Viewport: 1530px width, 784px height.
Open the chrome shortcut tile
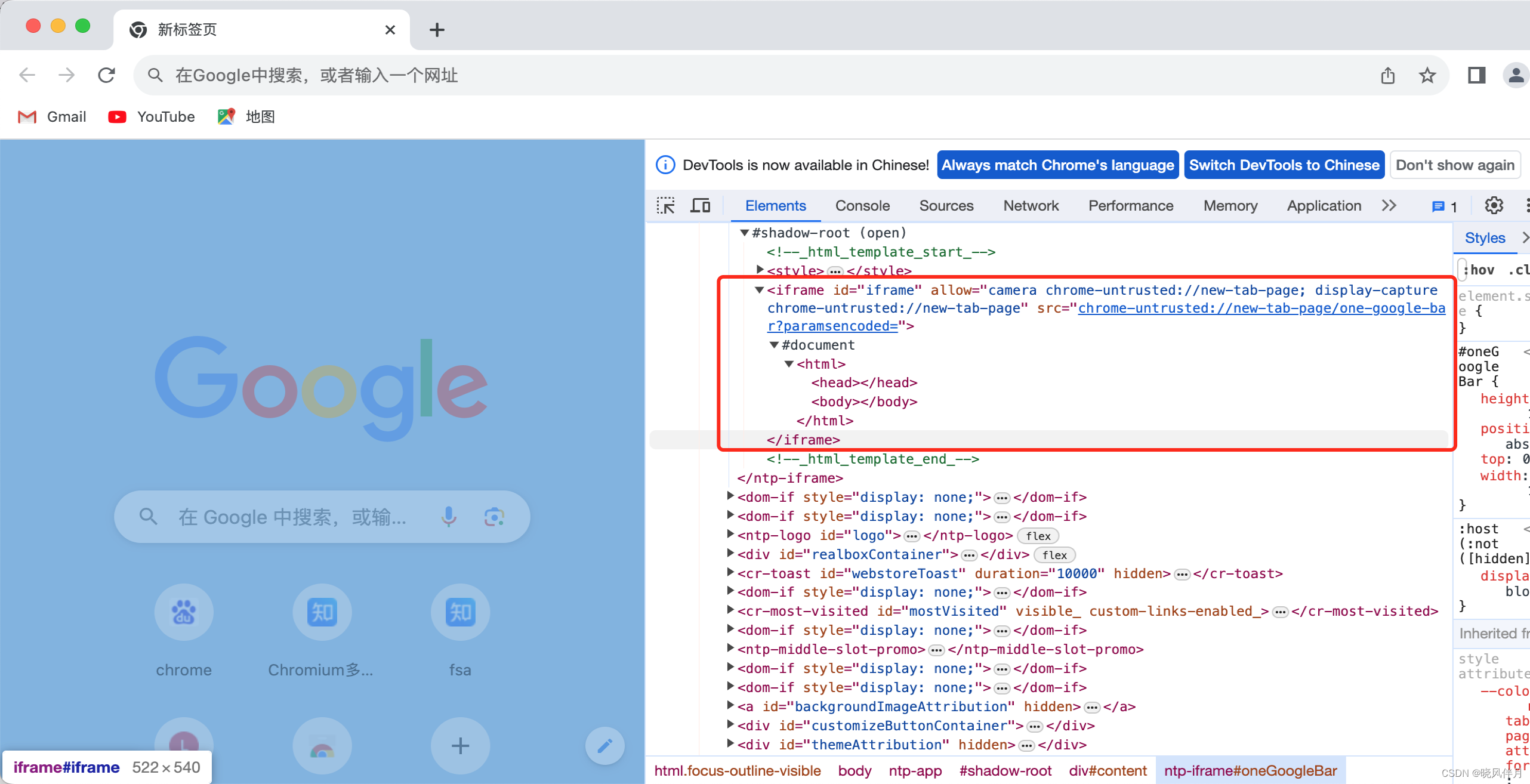click(x=184, y=631)
